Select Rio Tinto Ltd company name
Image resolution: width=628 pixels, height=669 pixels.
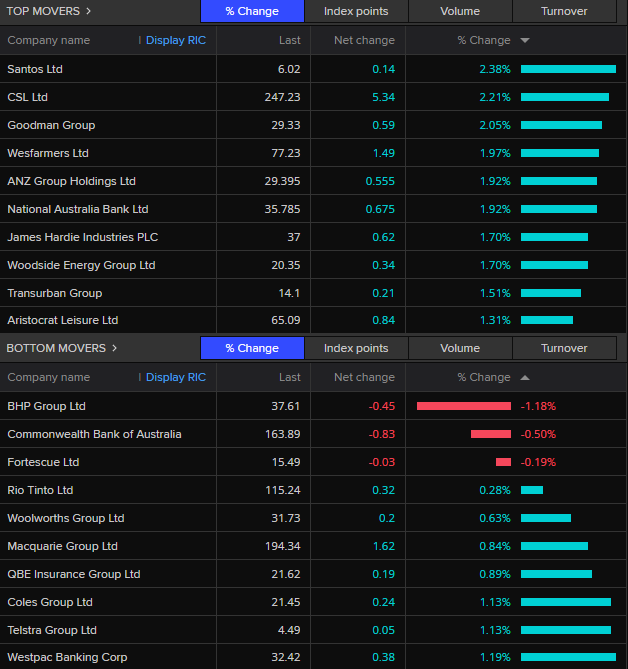pyautogui.click(x=40, y=490)
